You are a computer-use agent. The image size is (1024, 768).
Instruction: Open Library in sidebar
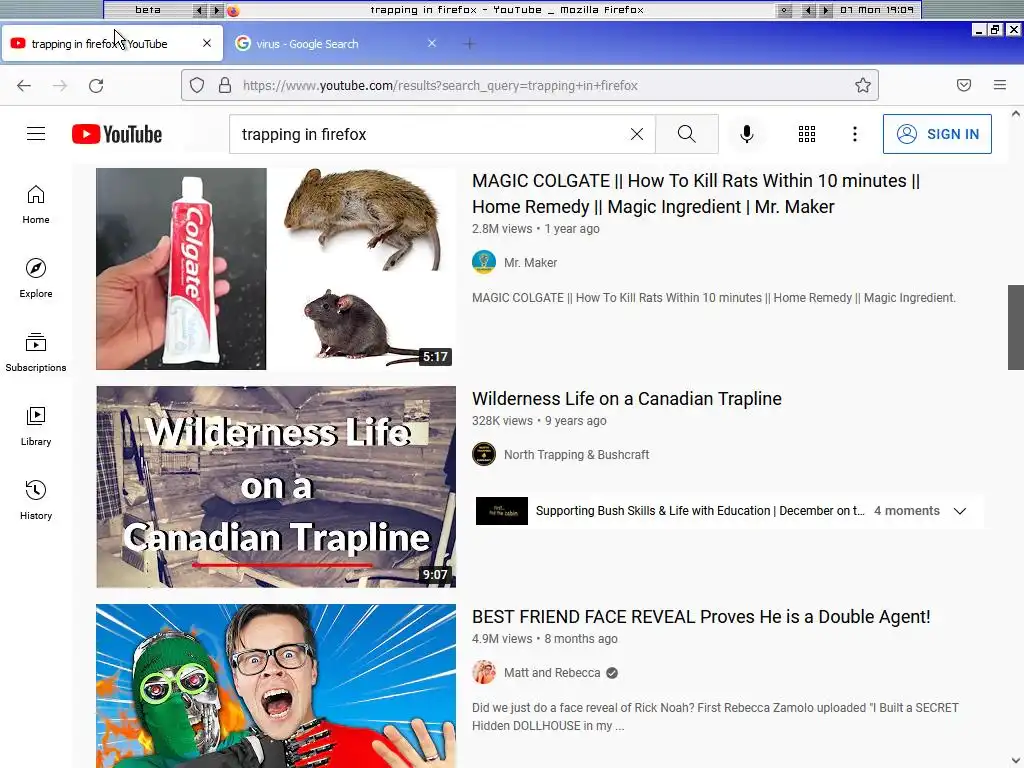pos(36,426)
